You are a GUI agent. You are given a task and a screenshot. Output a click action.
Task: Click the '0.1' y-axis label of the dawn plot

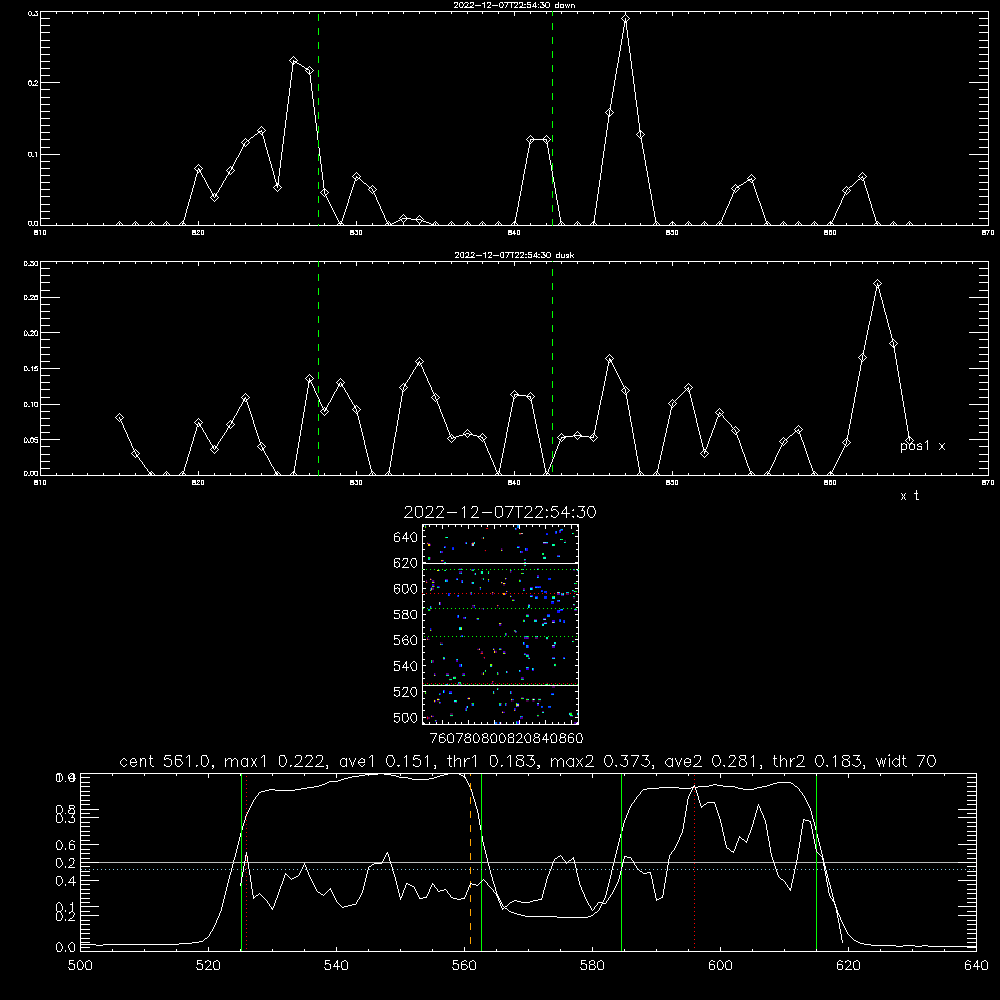pos(34,154)
